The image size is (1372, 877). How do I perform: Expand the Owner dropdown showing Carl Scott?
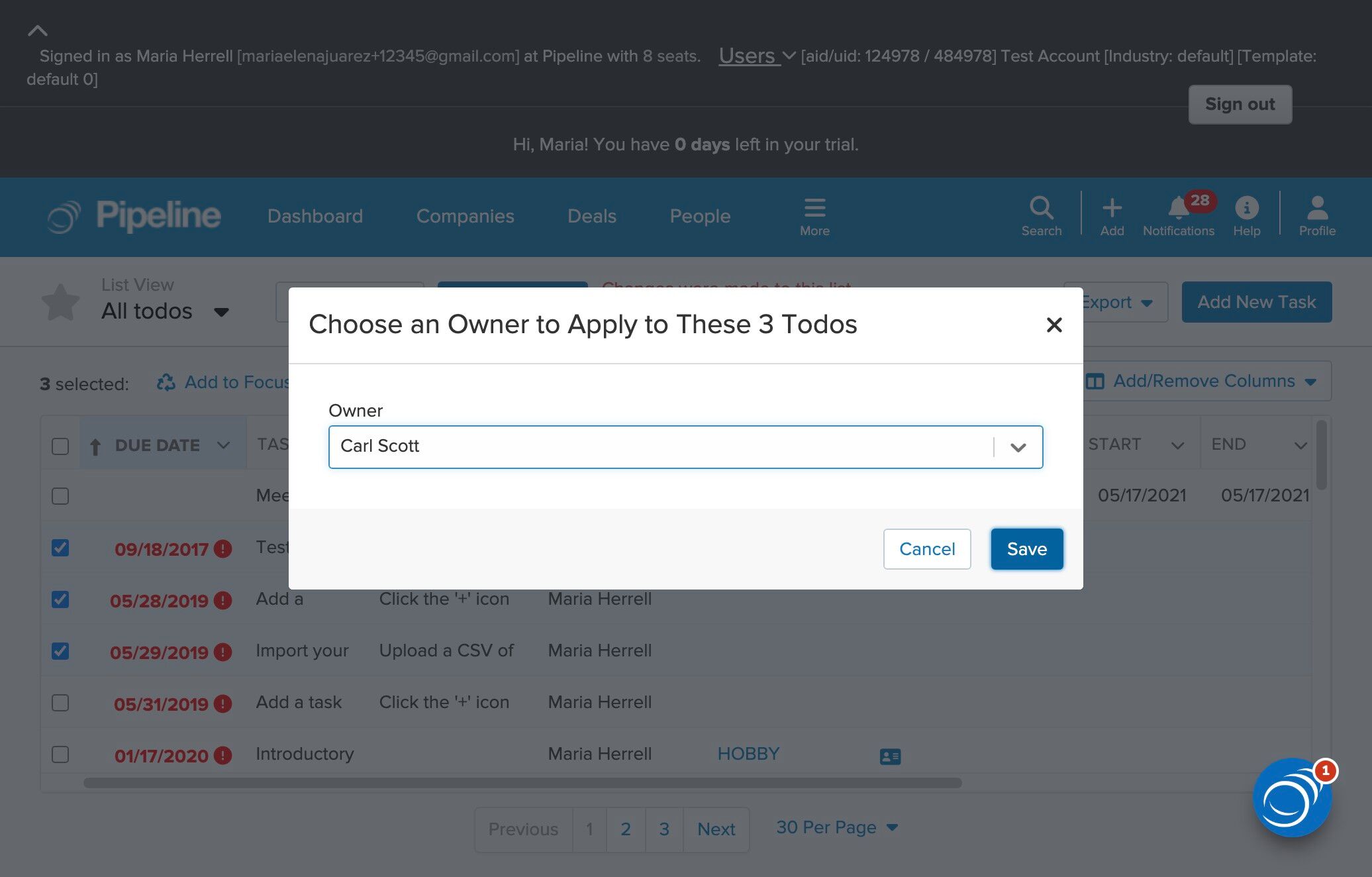pyautogui.click(x=1018, y=447)
